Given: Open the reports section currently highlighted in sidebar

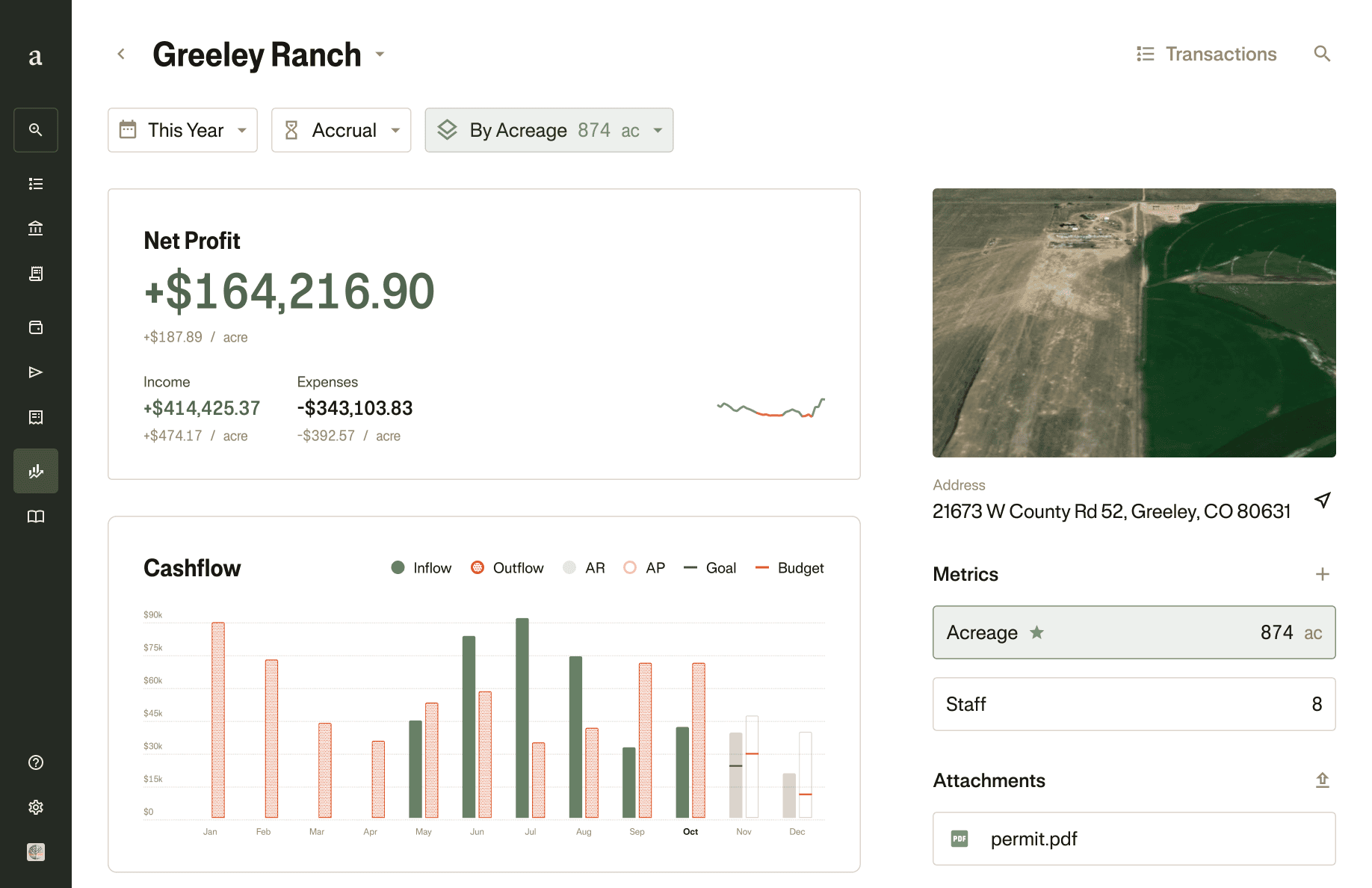Looking at the screenshot, I should click(x=35, y=471).
